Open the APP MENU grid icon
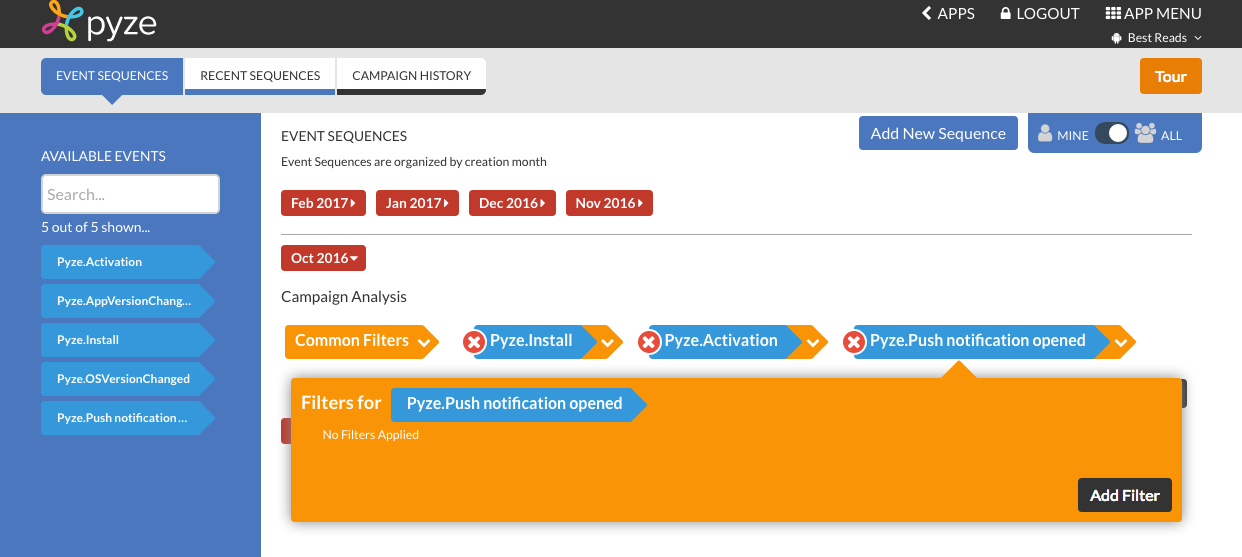This screenshot has width=1242, height=557. (x=1112, y=14)
